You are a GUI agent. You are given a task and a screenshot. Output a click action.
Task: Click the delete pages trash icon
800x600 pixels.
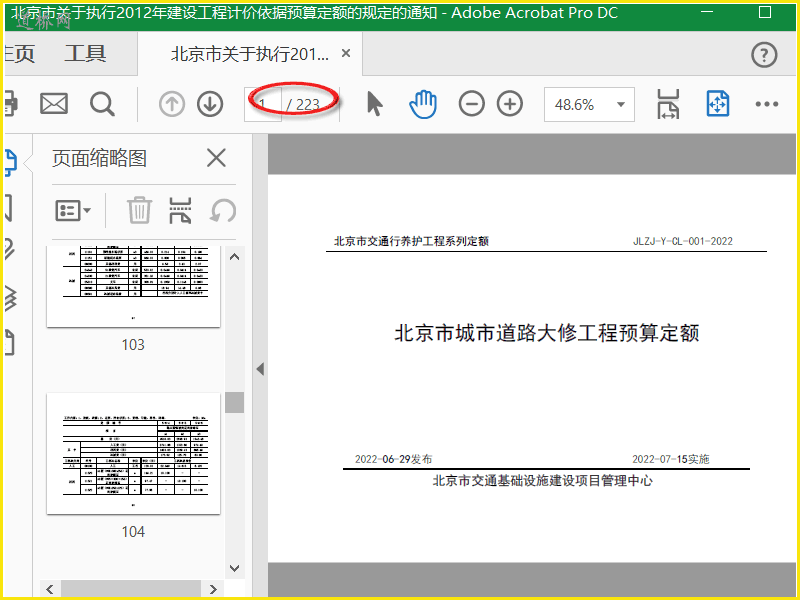click(139, 210)
